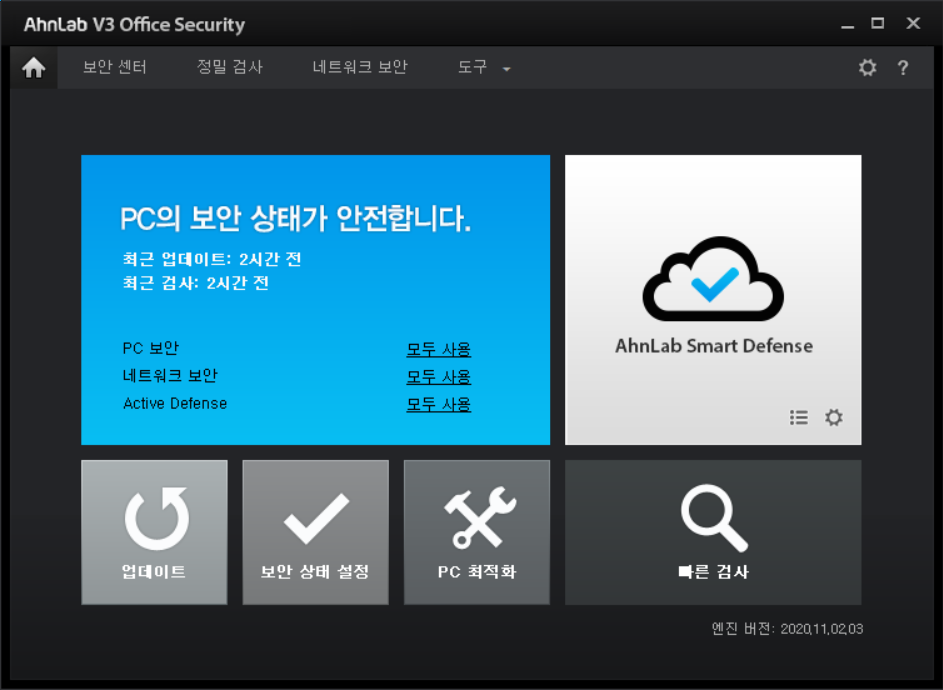This screenshot has height=690, width=943.
Task: Expand the 도구 dropdown menu
Action: 480,68
